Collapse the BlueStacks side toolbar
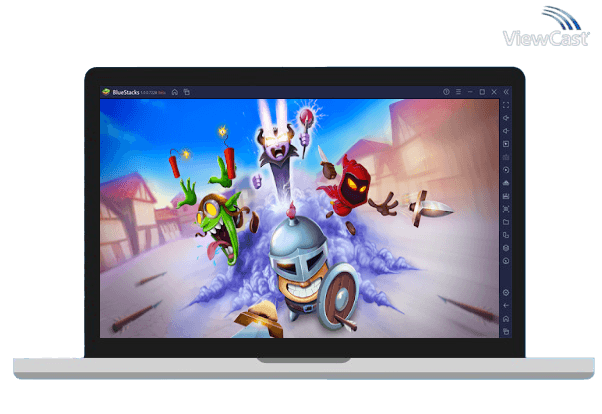Viewport: 602px width, 414px height. pos(506,92)
